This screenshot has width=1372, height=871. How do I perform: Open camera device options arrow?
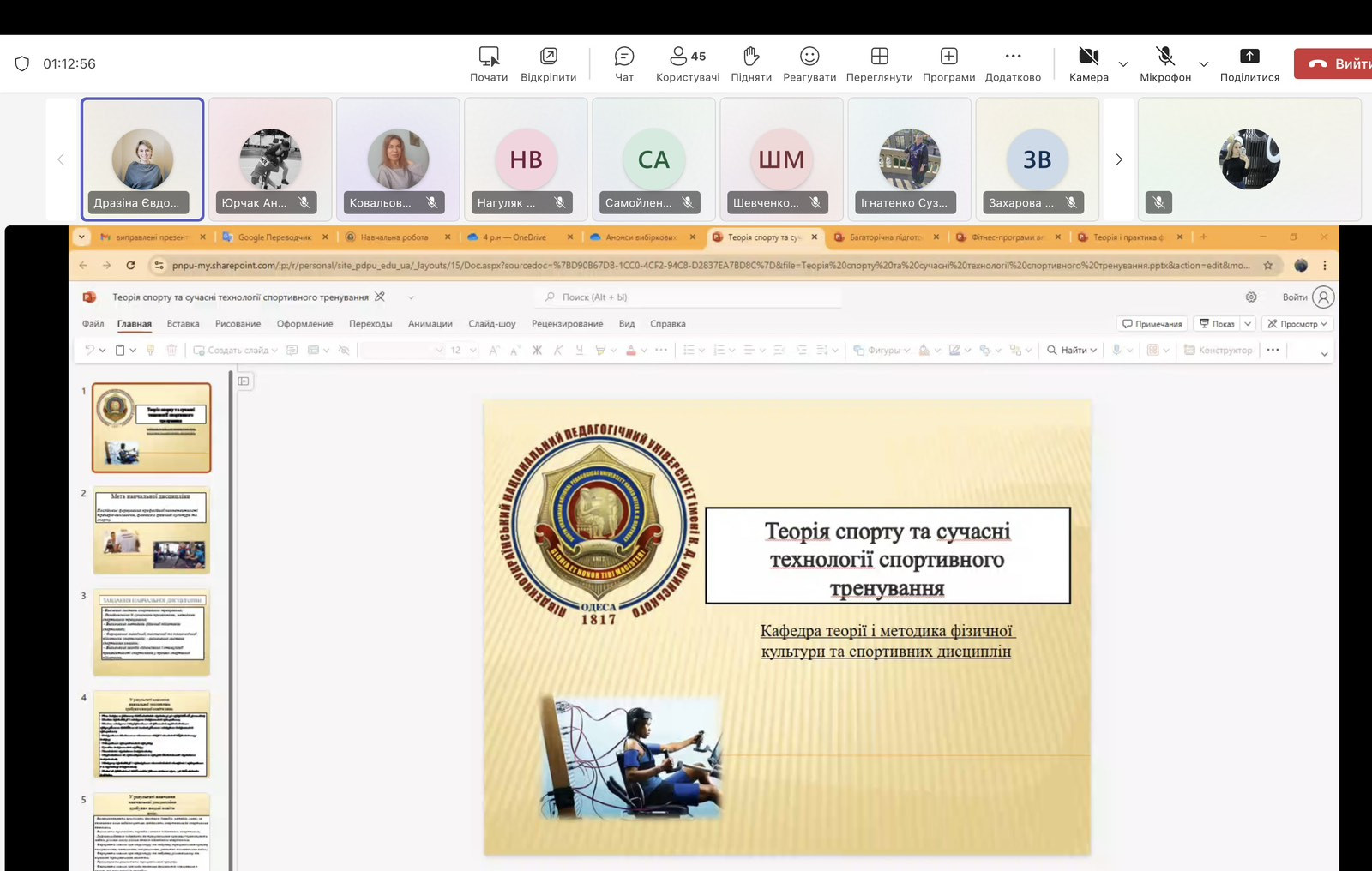coord(1123,64)
